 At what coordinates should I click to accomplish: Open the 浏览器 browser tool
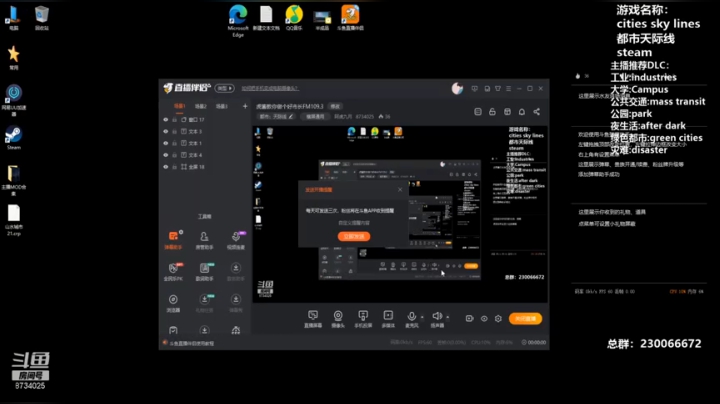pyautogui.click(x=173, y=303)
